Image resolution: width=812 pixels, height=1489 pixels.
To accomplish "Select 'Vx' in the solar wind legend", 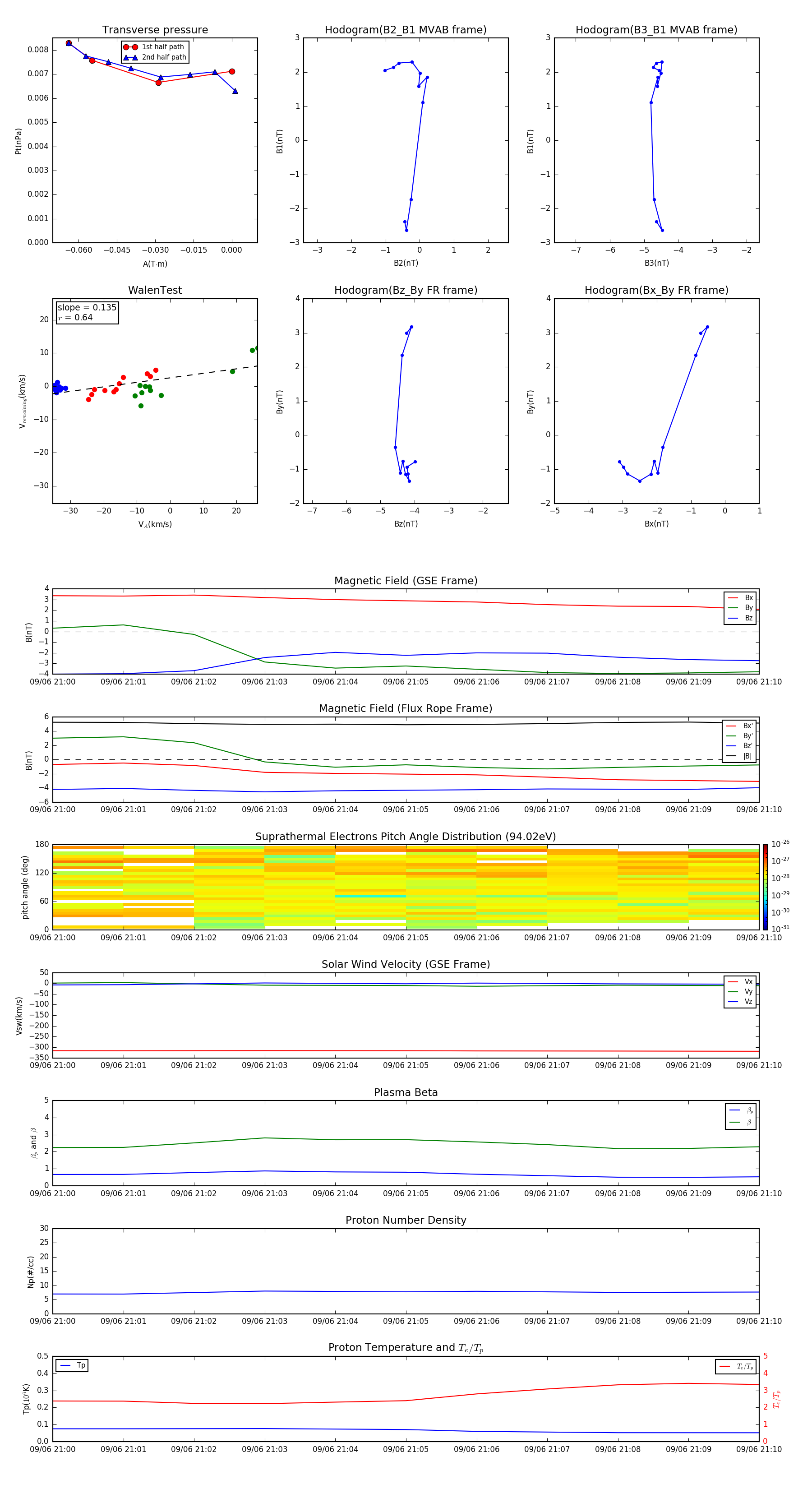I will pos(740,981).
